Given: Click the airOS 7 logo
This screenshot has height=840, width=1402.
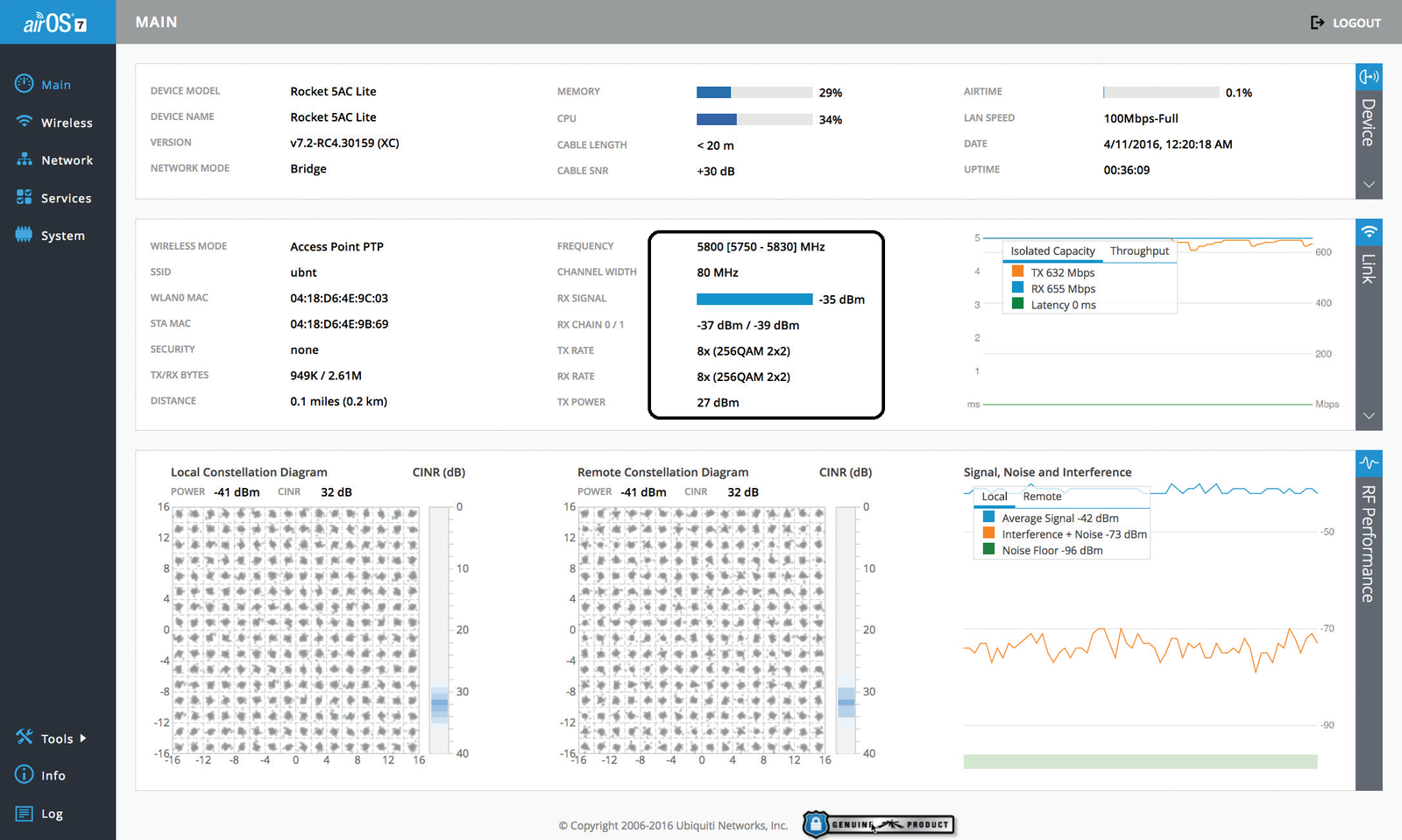Looking at the screenshot, I should (55, 23).
